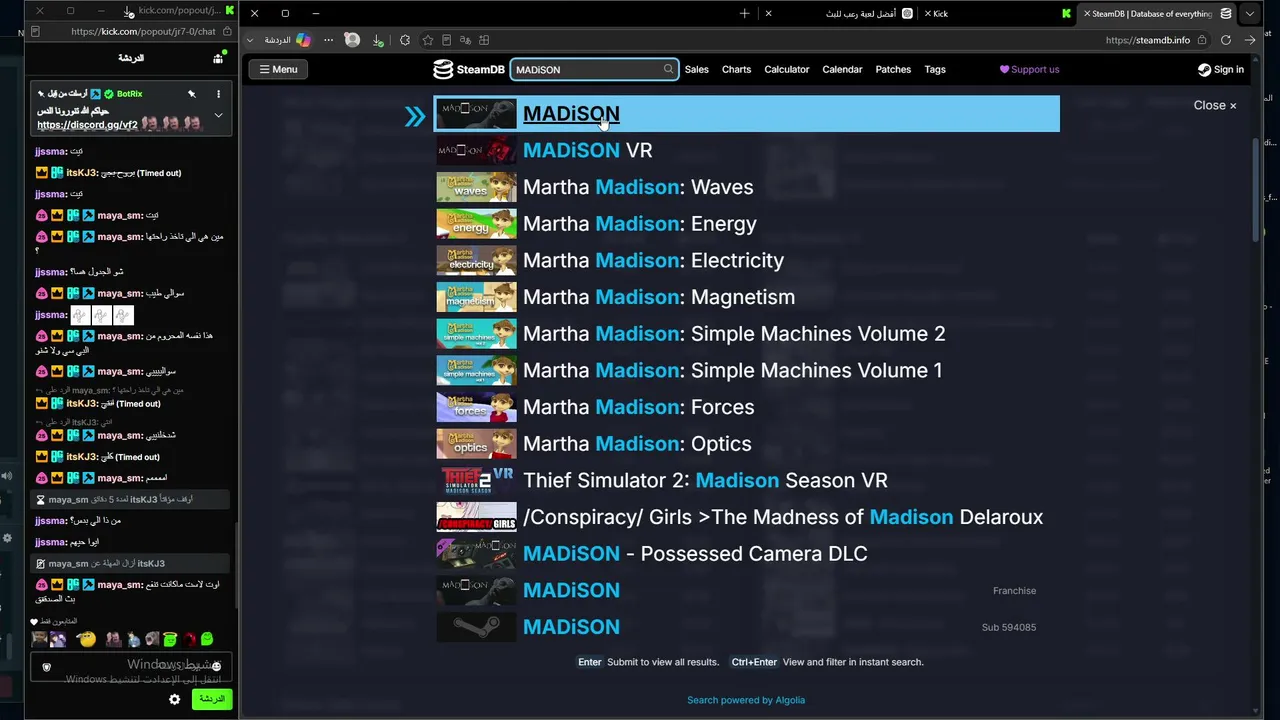The image size is (1280, 720).
Task: Select the highlighted MADiSON game result
Action: click(746, 114)
